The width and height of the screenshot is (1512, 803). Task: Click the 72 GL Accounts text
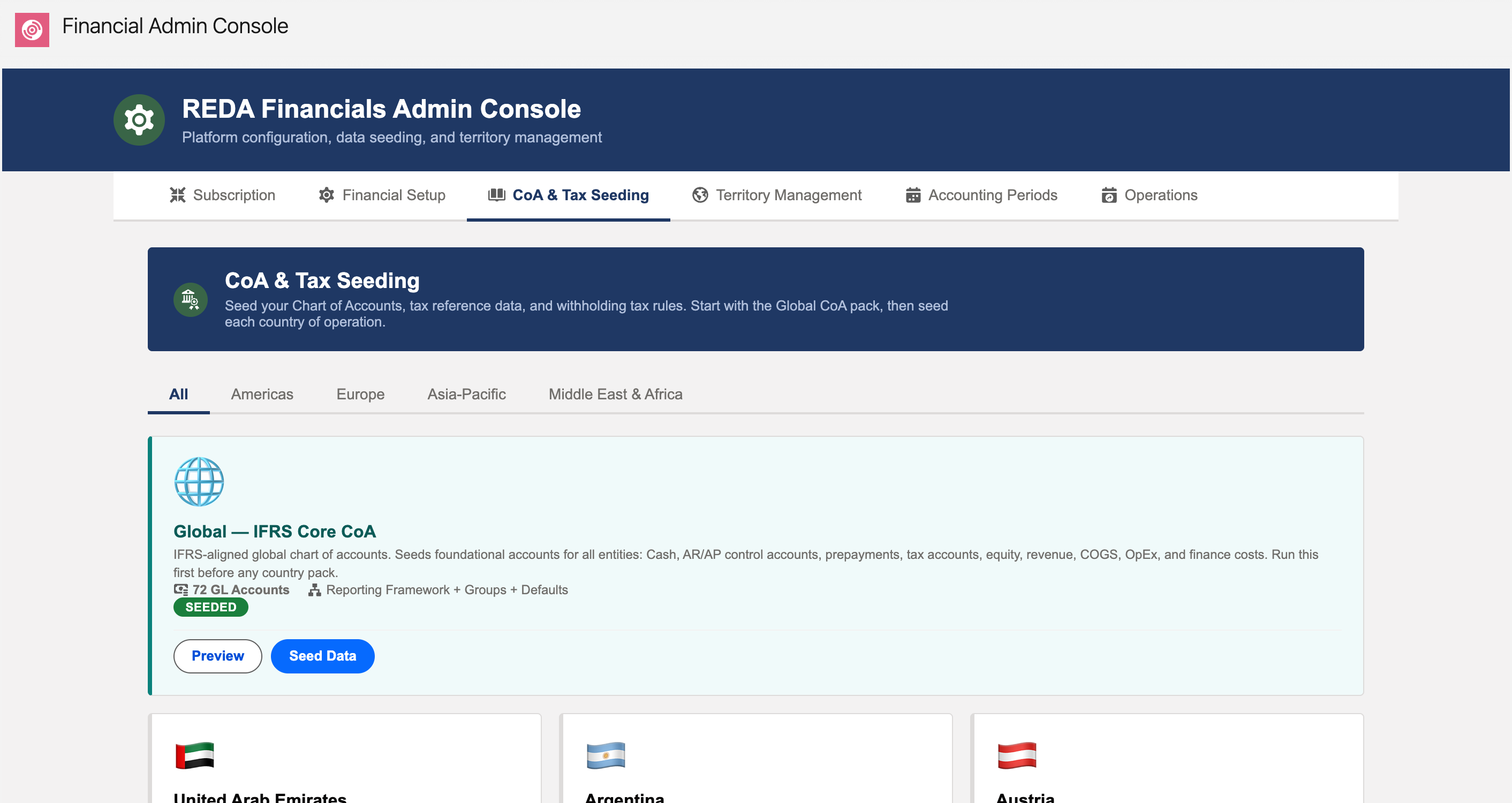[x=241, y=590]
